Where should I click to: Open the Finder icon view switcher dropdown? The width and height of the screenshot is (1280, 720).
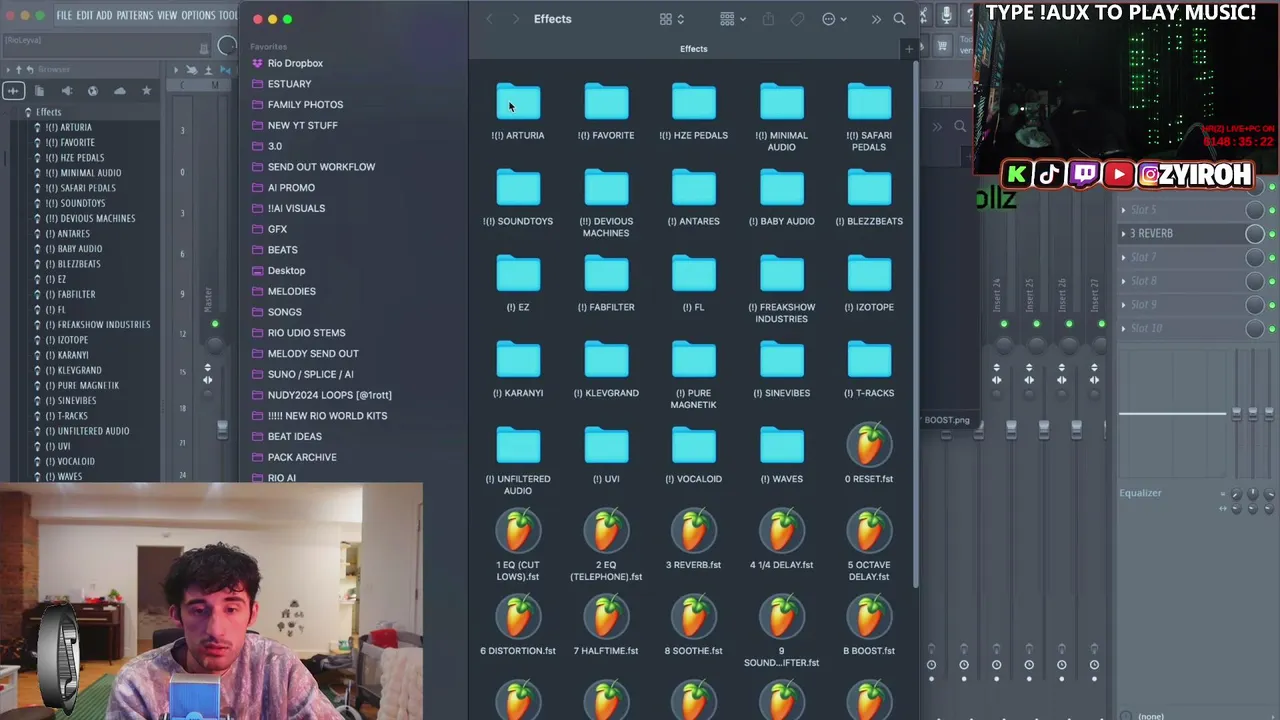point(672,19)
